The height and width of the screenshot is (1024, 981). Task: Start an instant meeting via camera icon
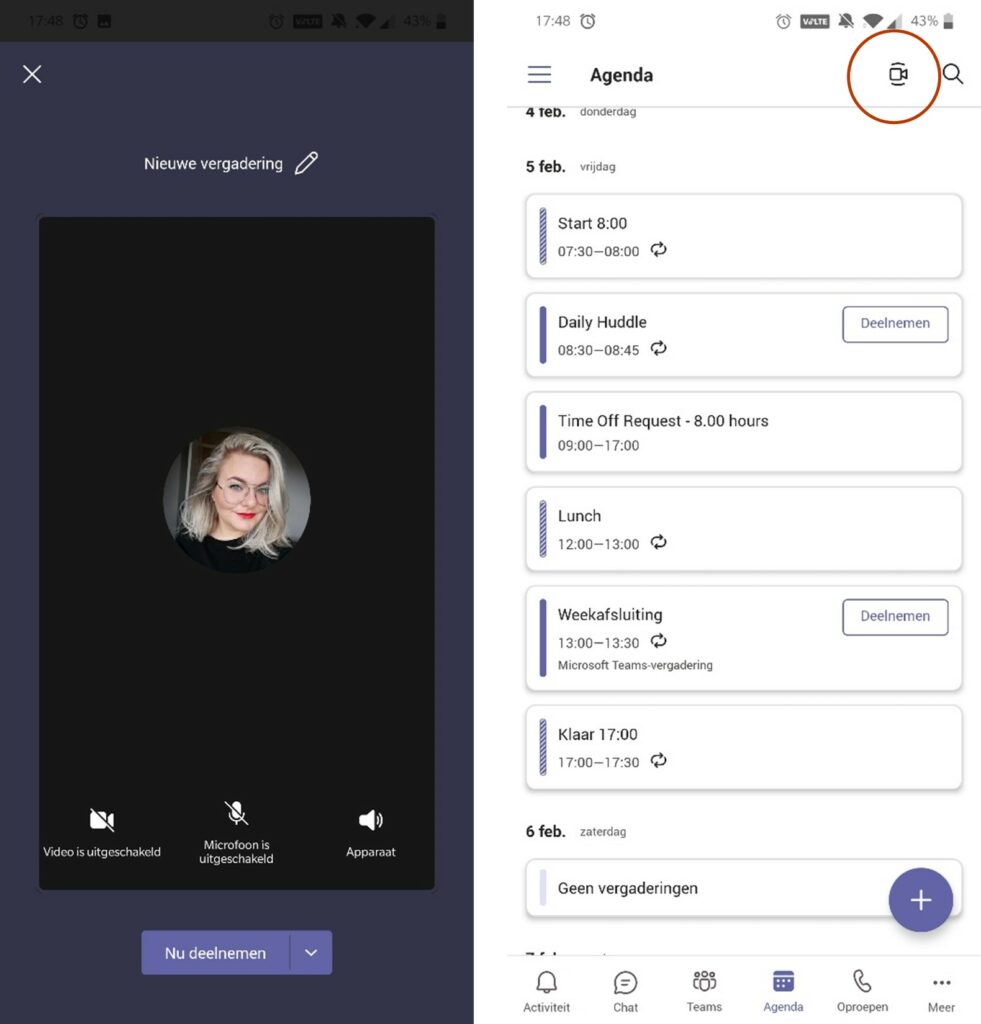[898, 74]
